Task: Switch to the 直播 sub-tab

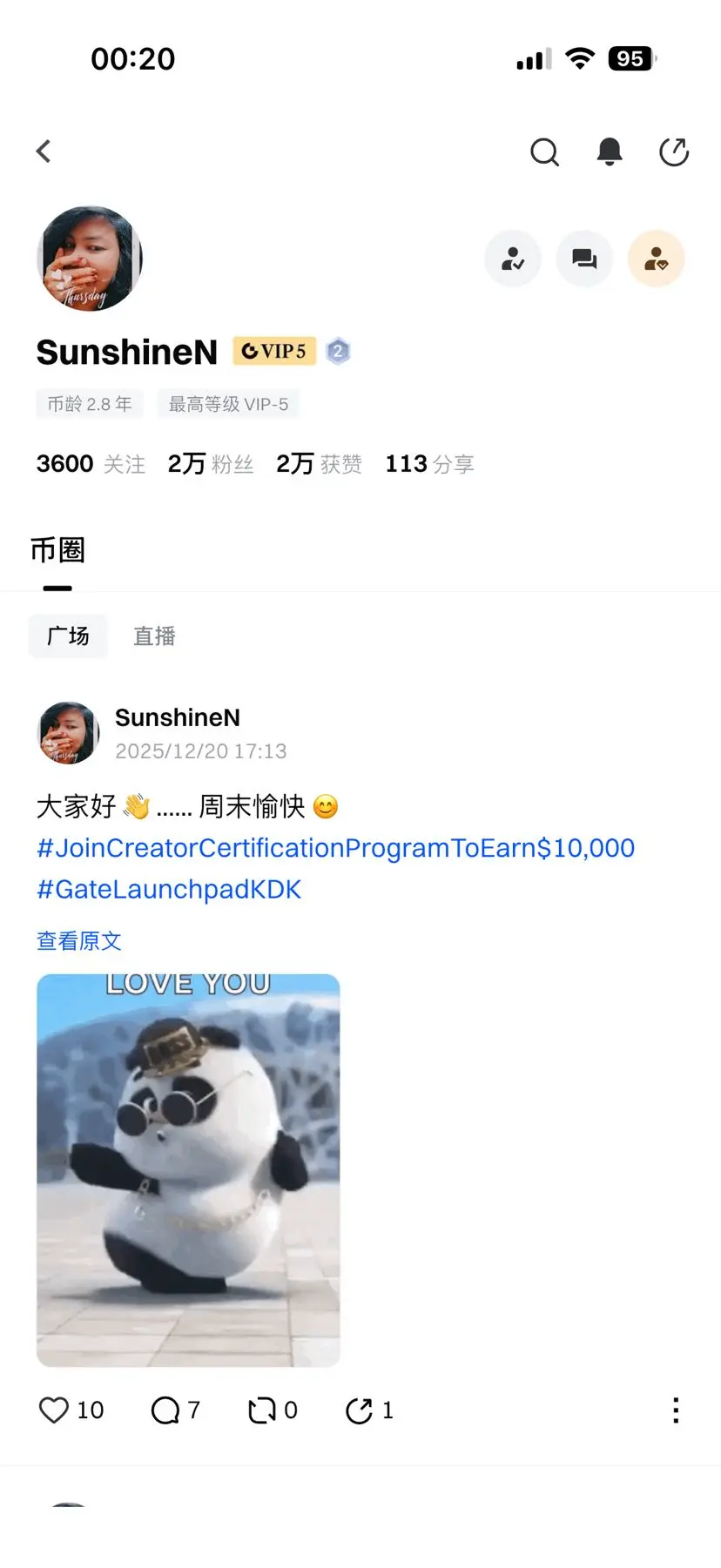Action: pyautogui.click(x=154, y=636)
